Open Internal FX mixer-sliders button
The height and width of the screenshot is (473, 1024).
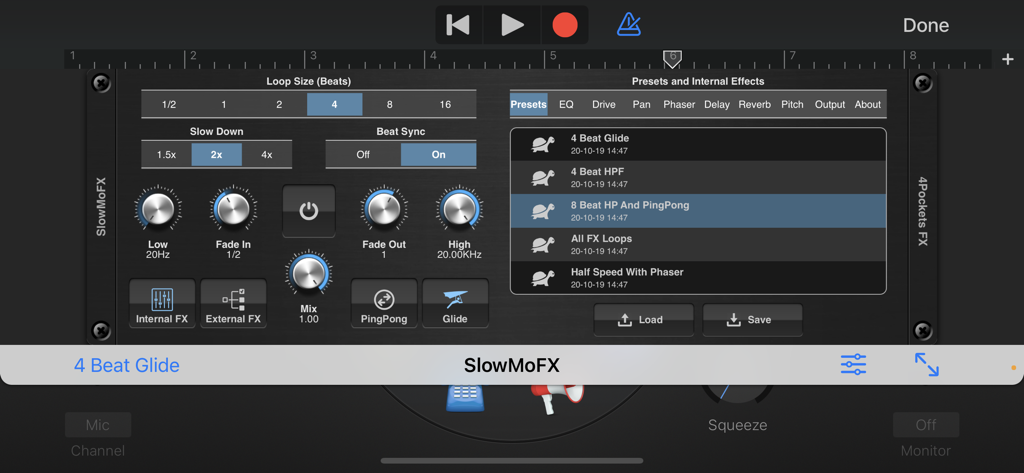click(162, 303)
